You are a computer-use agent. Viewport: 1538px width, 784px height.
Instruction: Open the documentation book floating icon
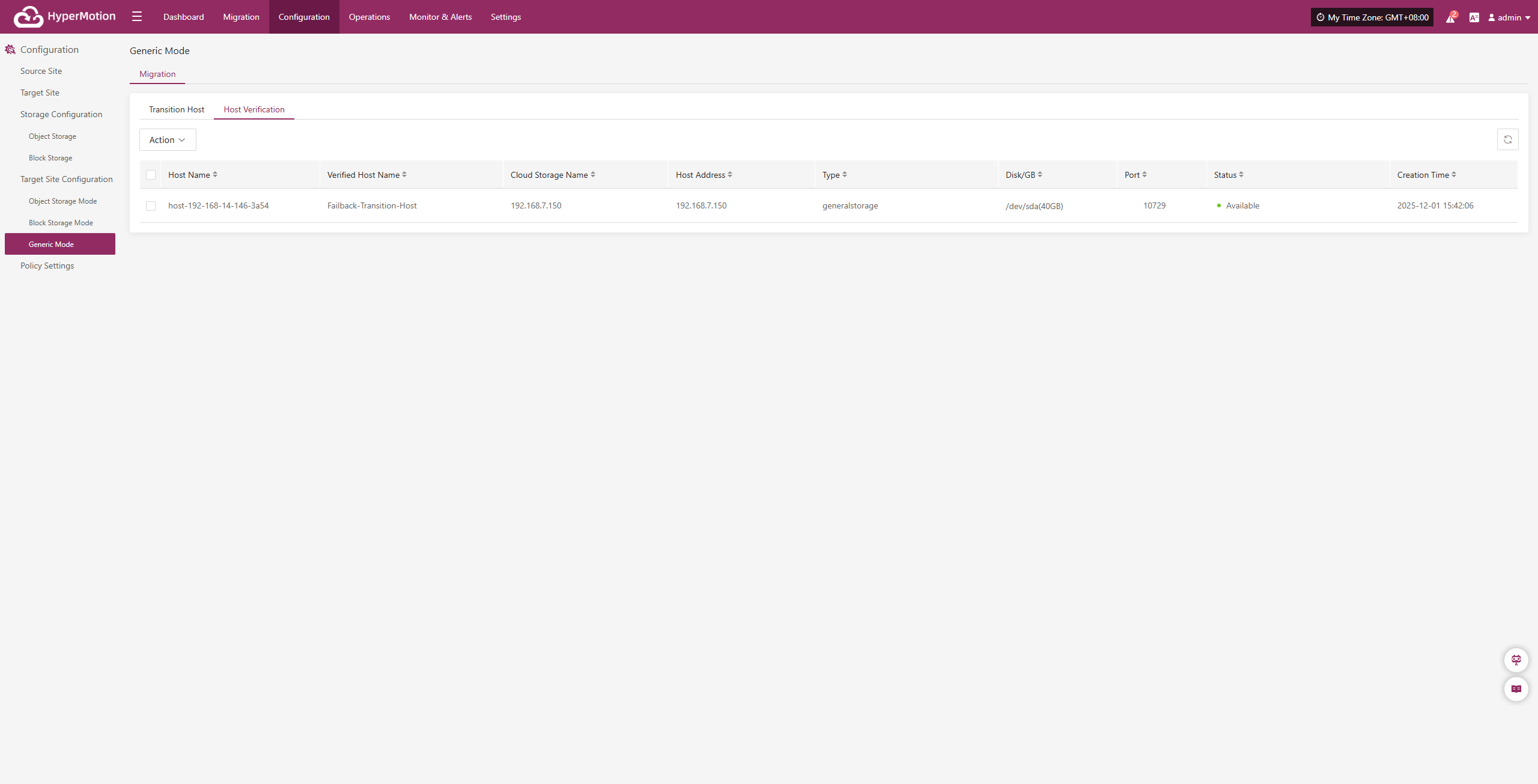pyautogui.click(x=1516, y=688)
